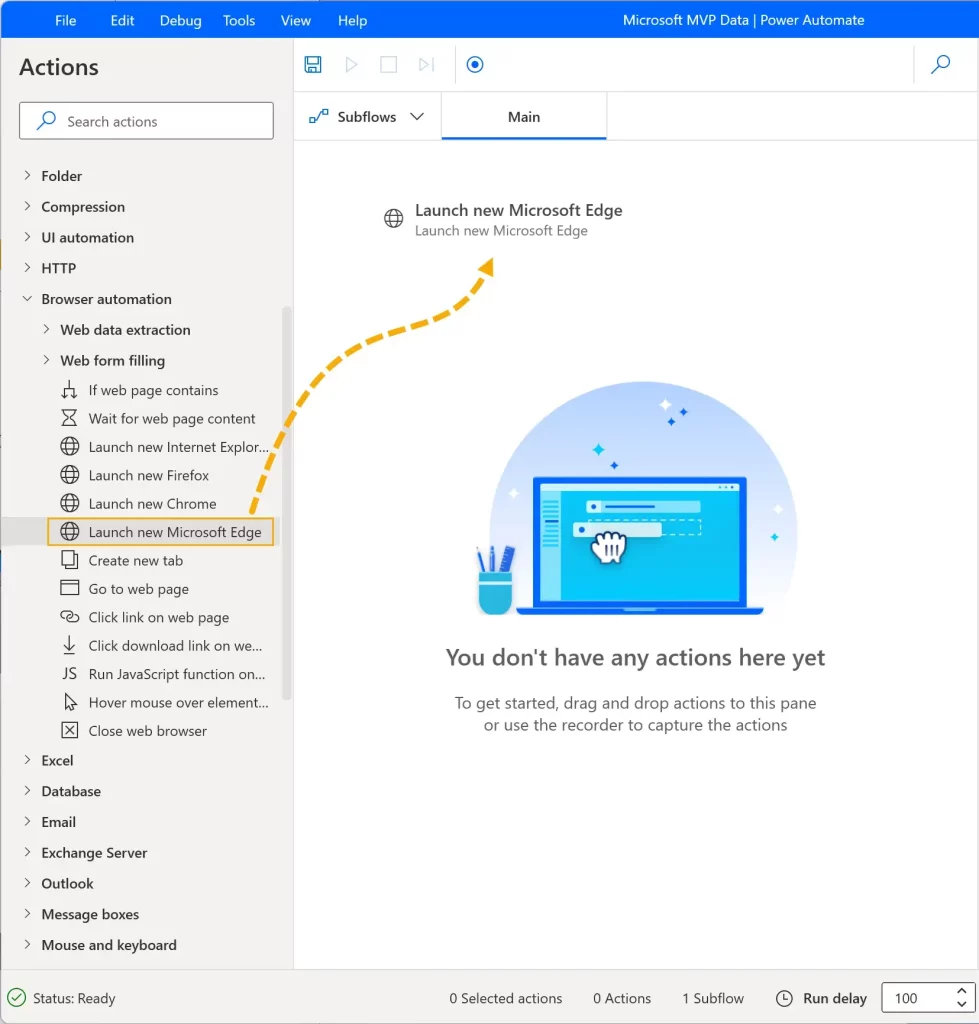Switch to the Main tab

click(x=523, y=117)
